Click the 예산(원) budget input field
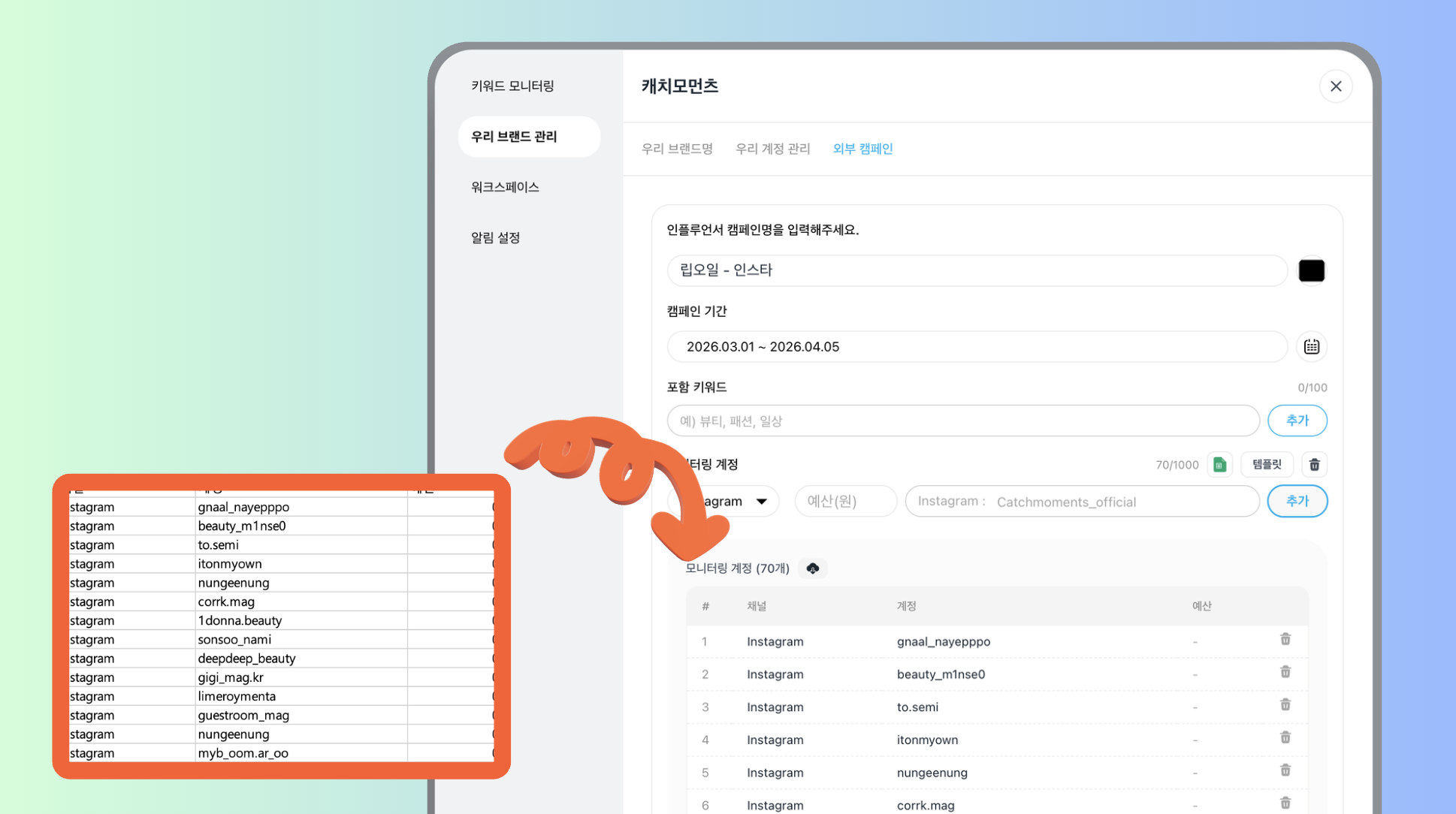Image resolution: width=1456 pixels, height=814 pixels. point(845,502)
